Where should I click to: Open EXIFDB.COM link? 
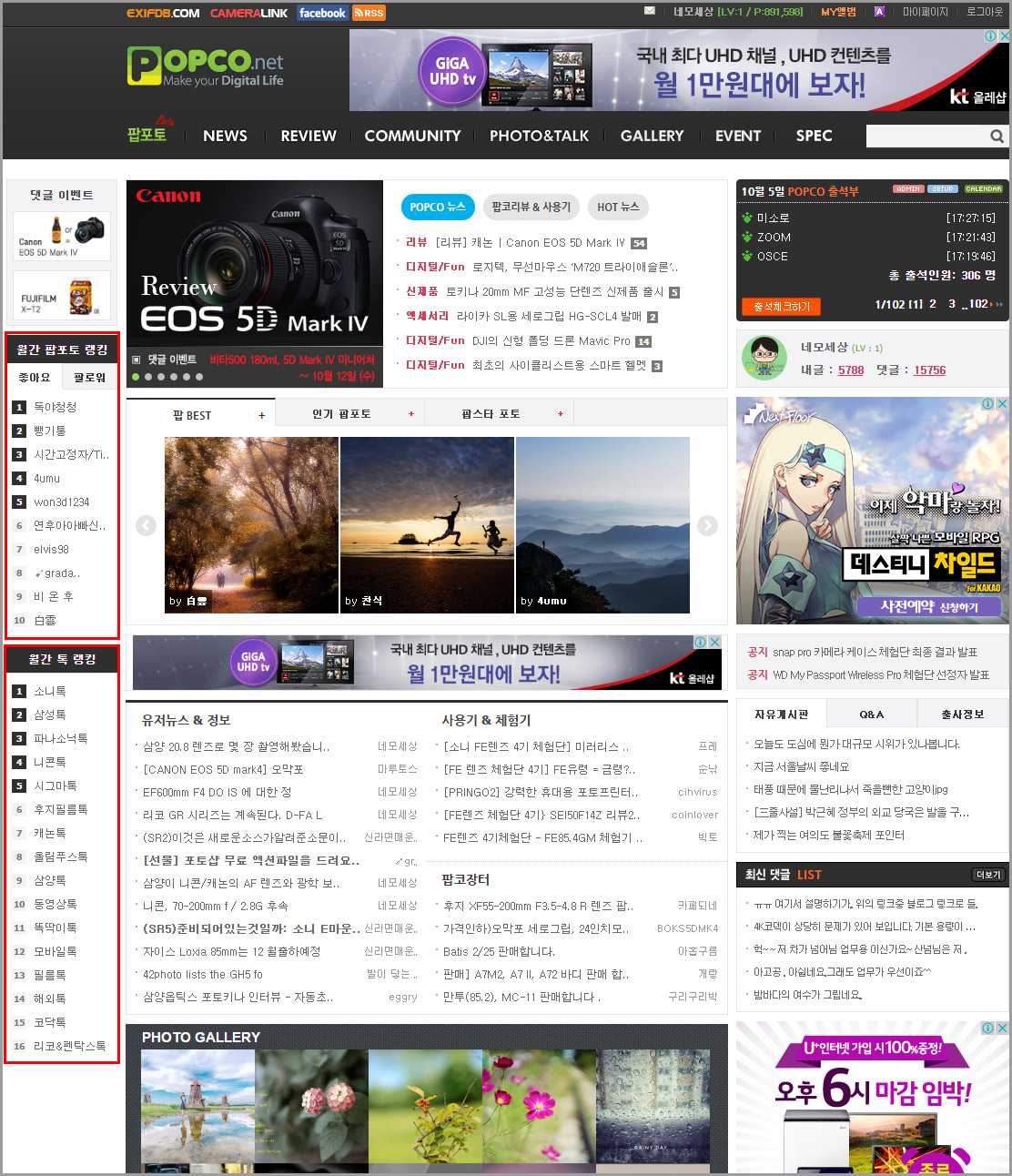tap(163, 13)
